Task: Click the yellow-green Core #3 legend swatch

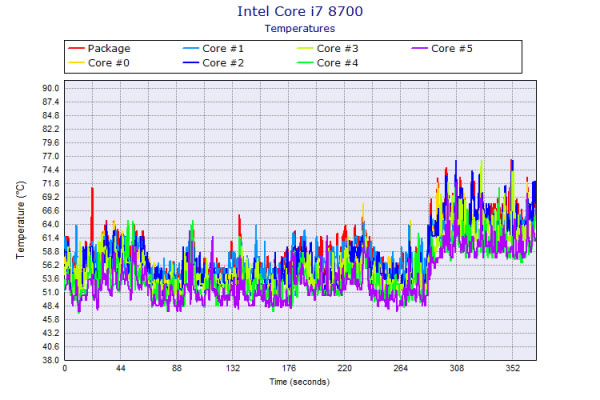Action: click(305, 49)
